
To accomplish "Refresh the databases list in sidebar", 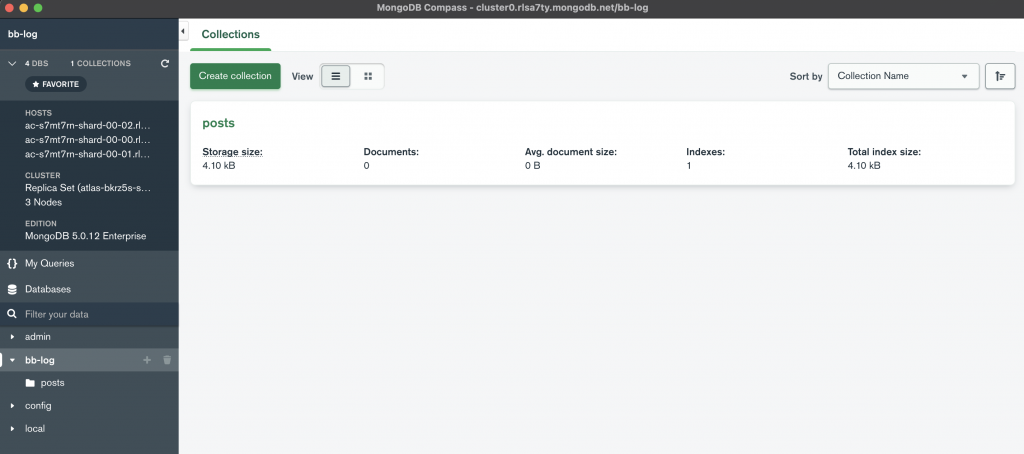I will tap(165, 63).
